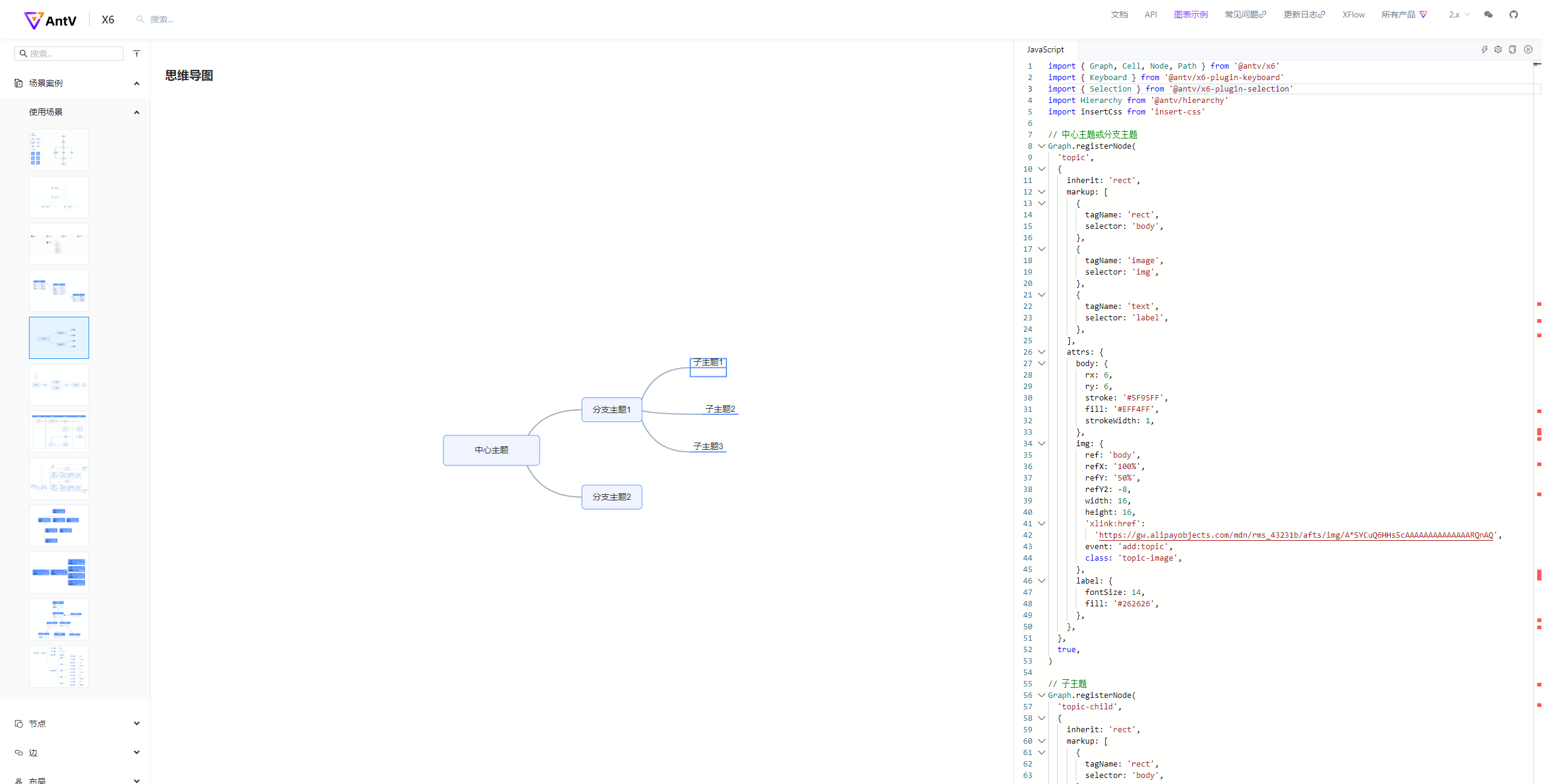Fold code at line 26 attrs arrow
This screenshot has width=1542, height=784.
point(1041,352)
